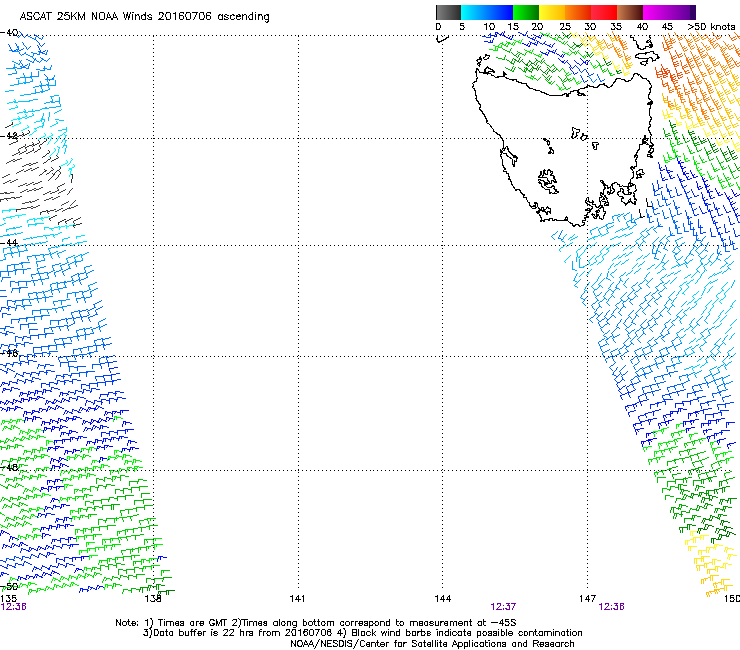Select the "-46" latitude axis label
Screen dimensions: 740x650
9,353
